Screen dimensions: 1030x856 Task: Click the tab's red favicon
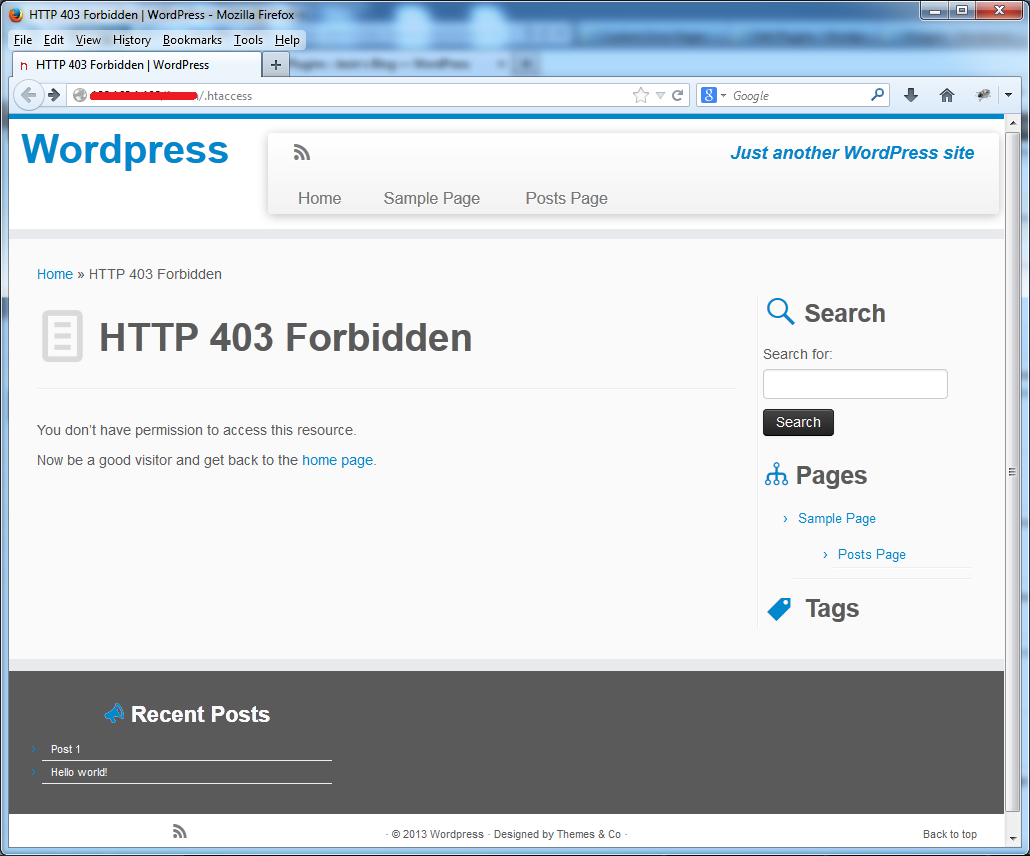coord(24,65)
